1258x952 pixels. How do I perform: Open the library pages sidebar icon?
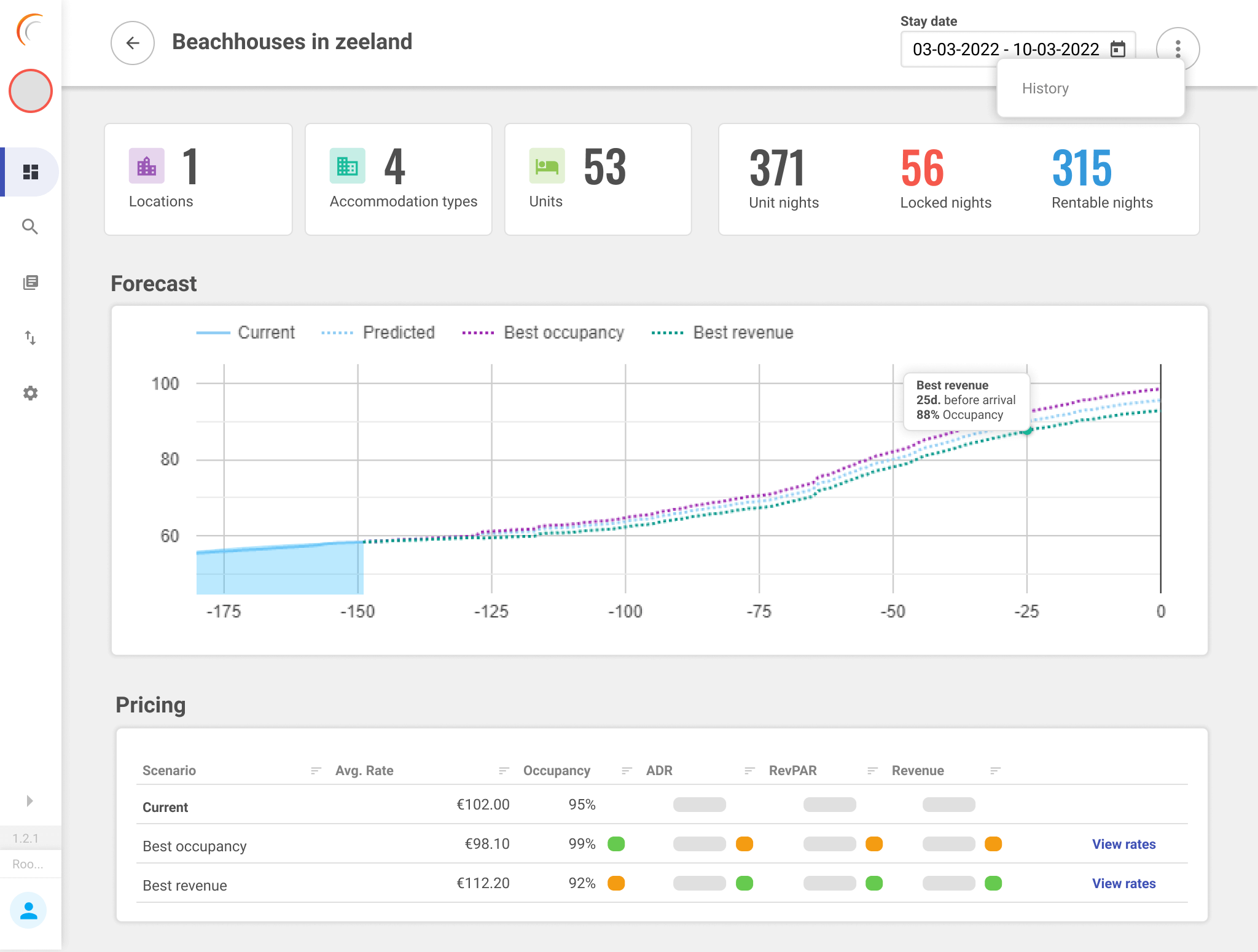tap(30, 283)
